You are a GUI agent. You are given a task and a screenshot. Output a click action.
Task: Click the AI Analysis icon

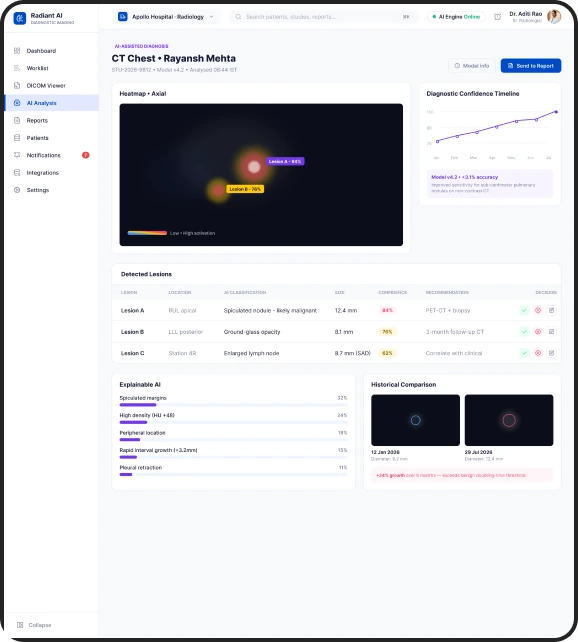(17, 103)
